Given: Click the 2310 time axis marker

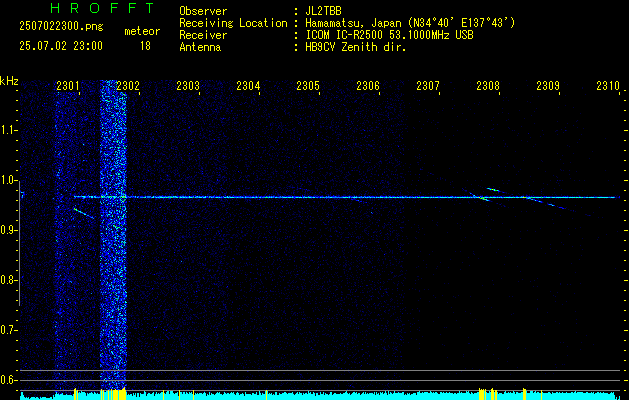Looking at the screenshot, I should [608, 85].
